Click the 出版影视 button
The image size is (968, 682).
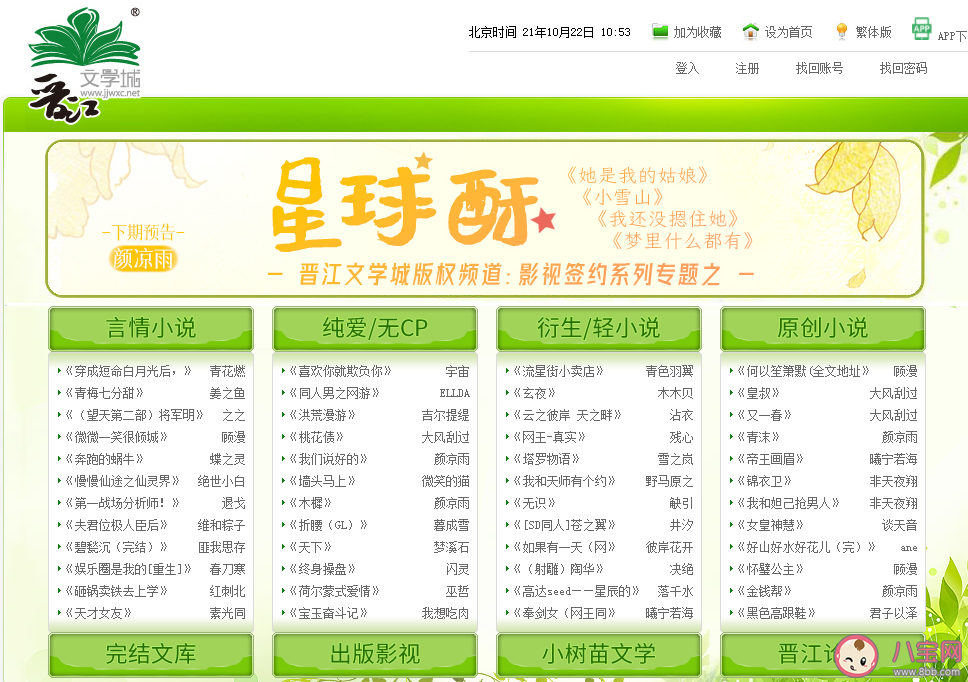(374, 654)
